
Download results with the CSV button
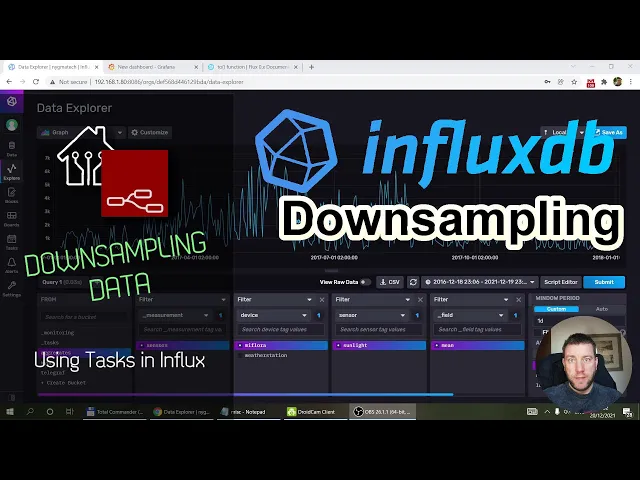click(390, 282)
